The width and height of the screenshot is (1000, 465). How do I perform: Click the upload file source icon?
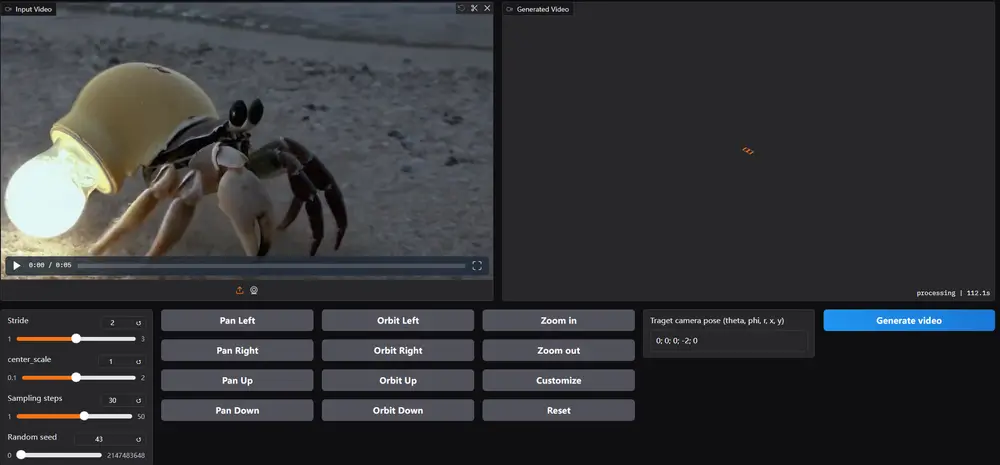click(x=240, y=291)
